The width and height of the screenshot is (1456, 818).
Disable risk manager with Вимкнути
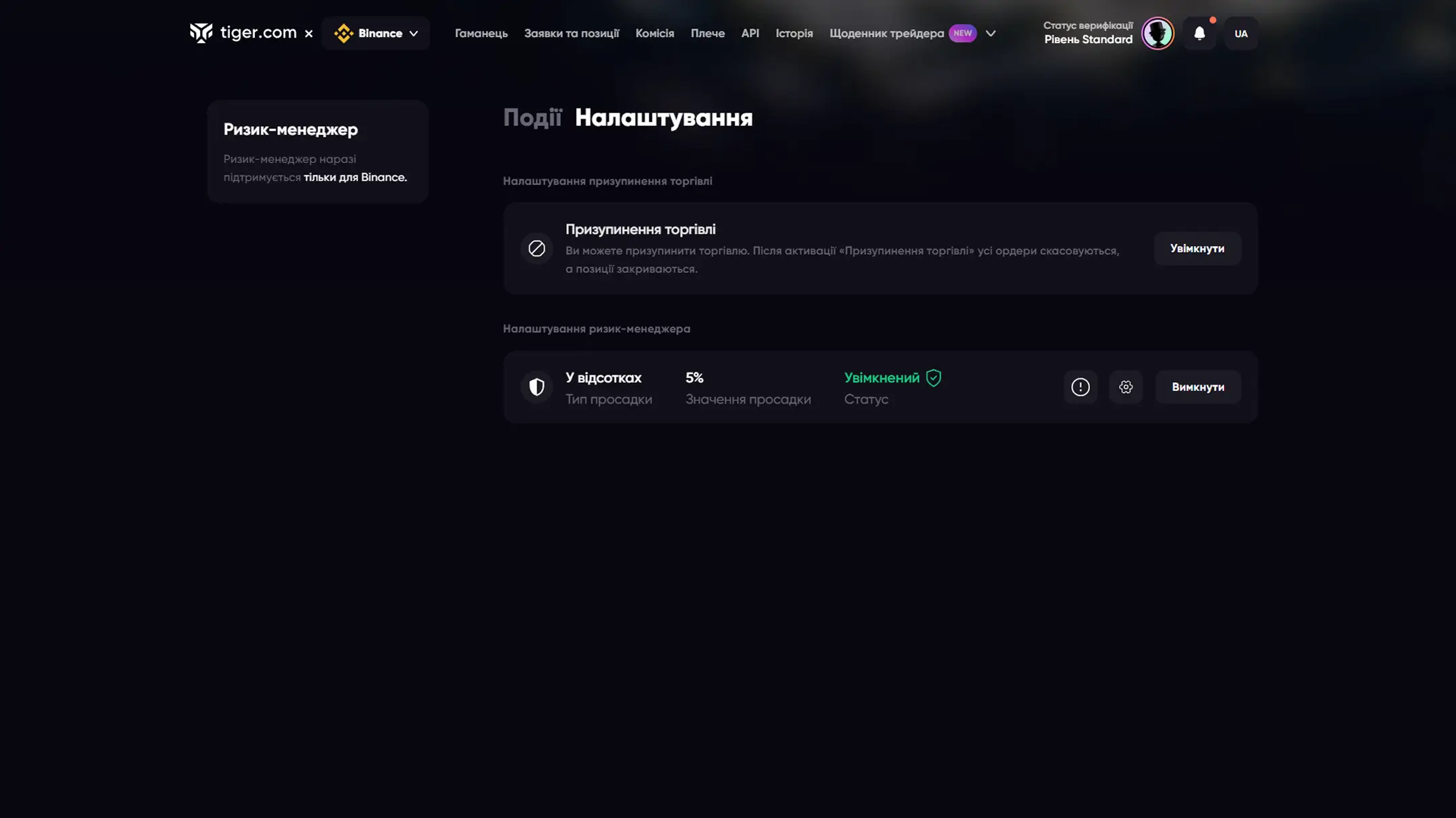1198,387
